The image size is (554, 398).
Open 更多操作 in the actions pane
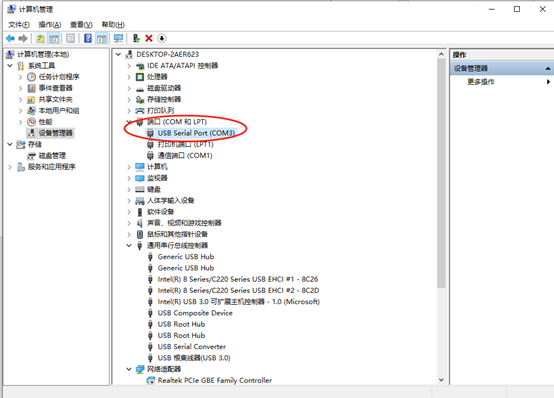pyautogui.click(x=481, y=82)
